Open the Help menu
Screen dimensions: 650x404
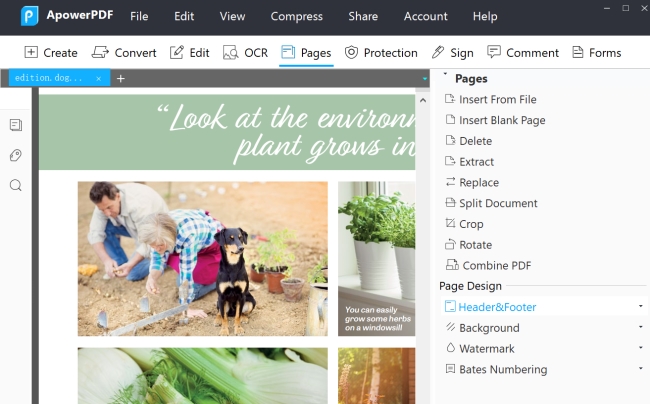[485, 17]
